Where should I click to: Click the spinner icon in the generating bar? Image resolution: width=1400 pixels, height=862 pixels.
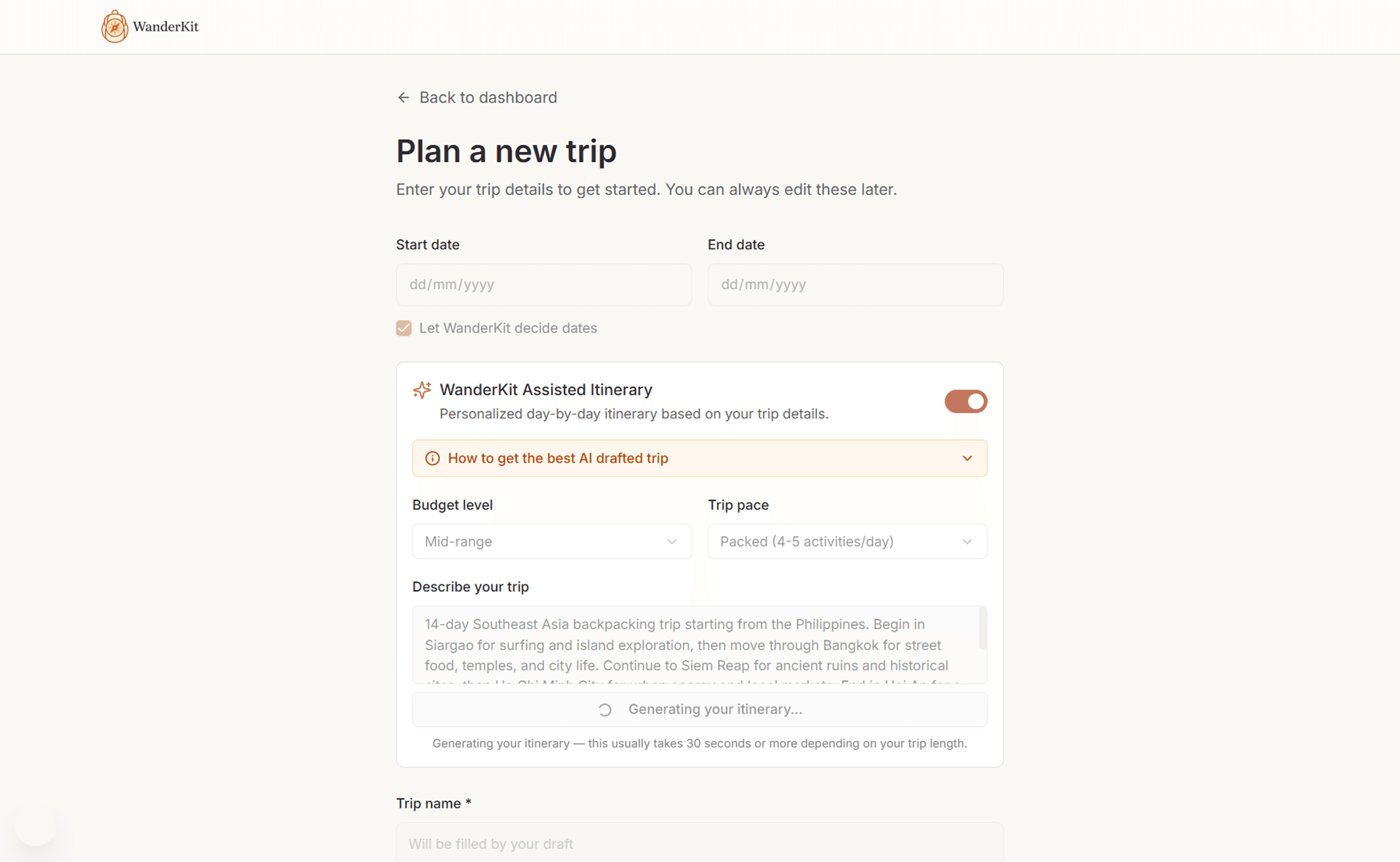[604, 710]
